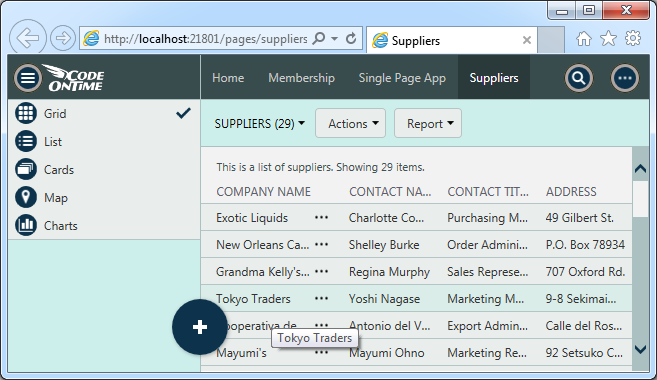Switch to the Suppliers browser tab
The width and height of the screenshot is (657, 380).
click(x=452, y=40)
